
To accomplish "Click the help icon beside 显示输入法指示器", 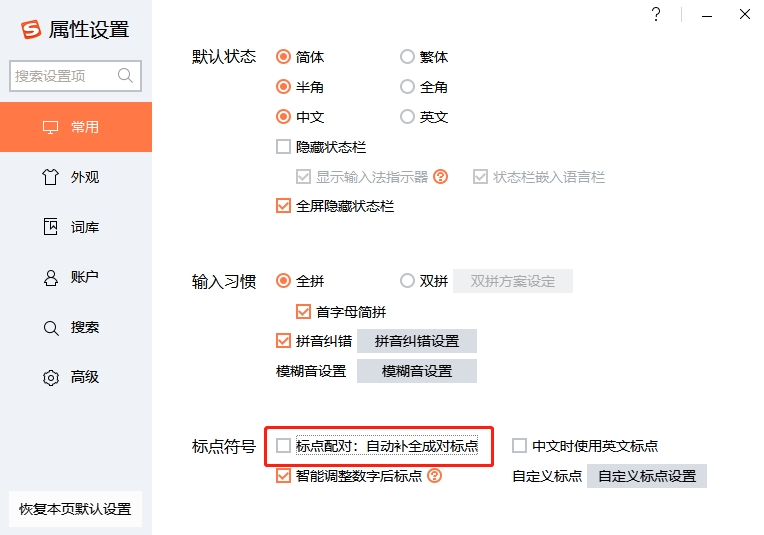I will pyautogui.click(x=440, y=176).
